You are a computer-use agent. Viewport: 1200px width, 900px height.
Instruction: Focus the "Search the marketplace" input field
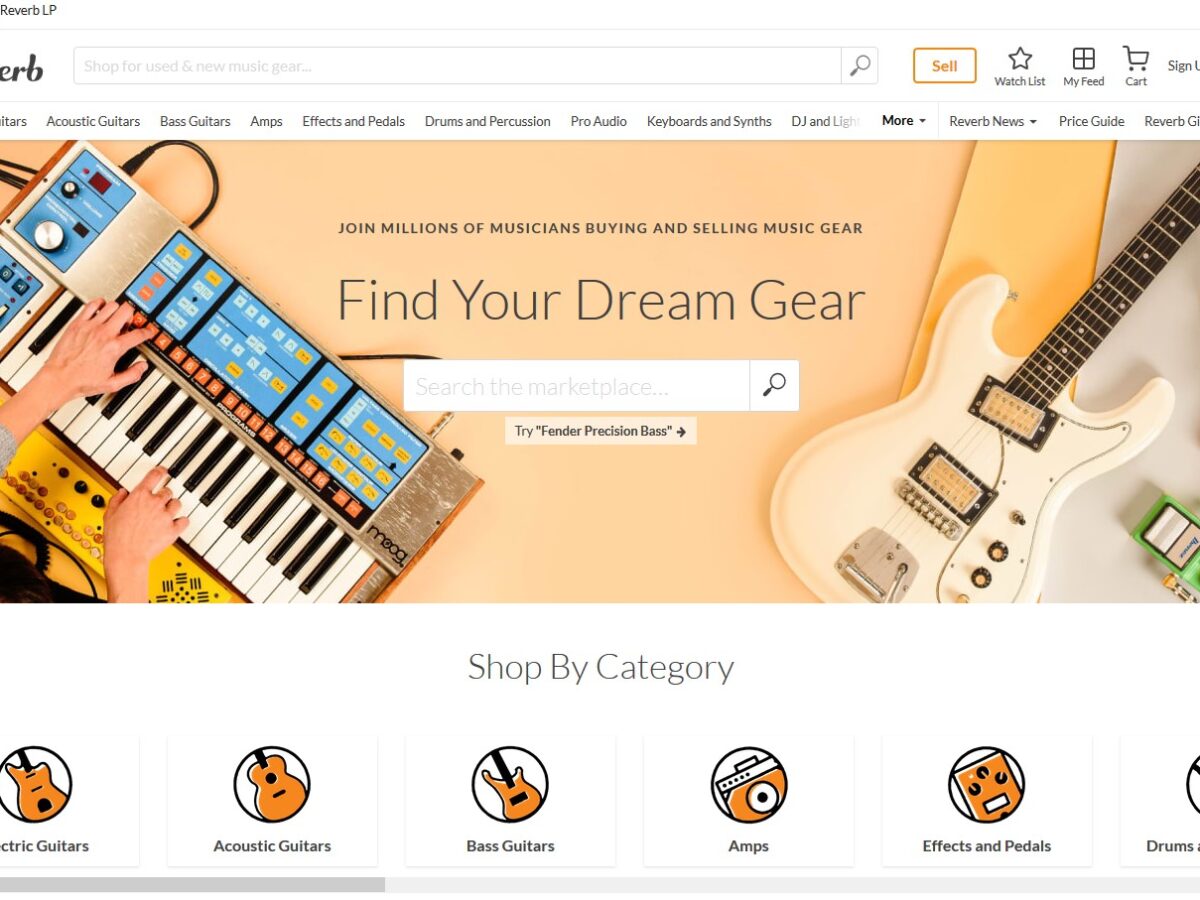click(577, 386)
